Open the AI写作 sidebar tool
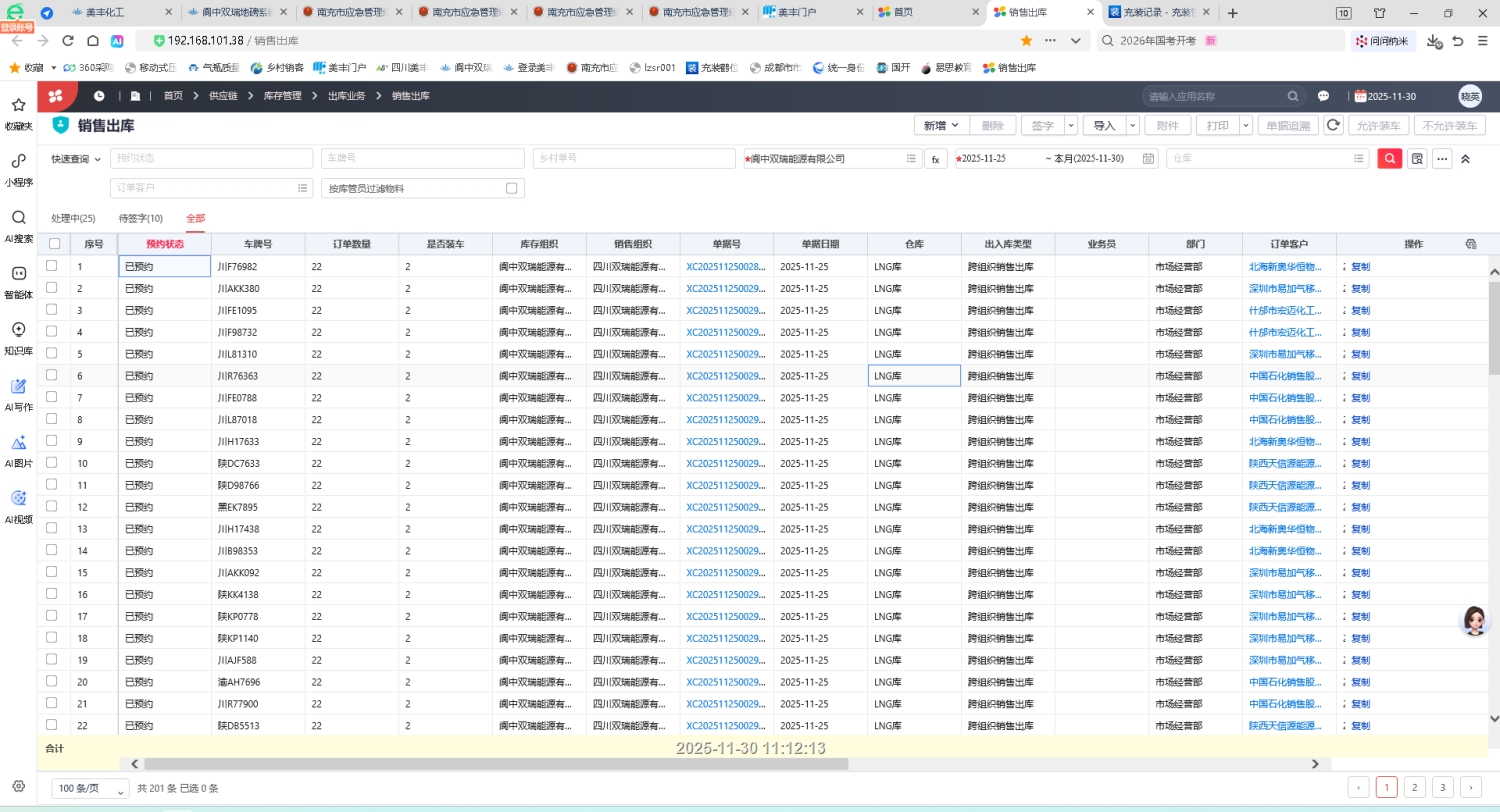Screen dimensions: 1500x812 18,394
